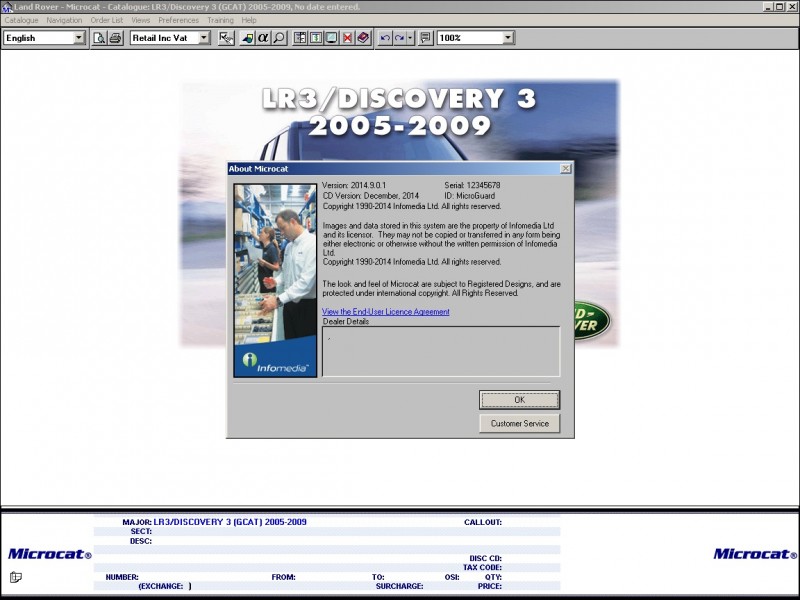The image size is (800, 600).
Task: Click the magnifying glass search icon
Action: pyautogui.click(x=279, y=38)
